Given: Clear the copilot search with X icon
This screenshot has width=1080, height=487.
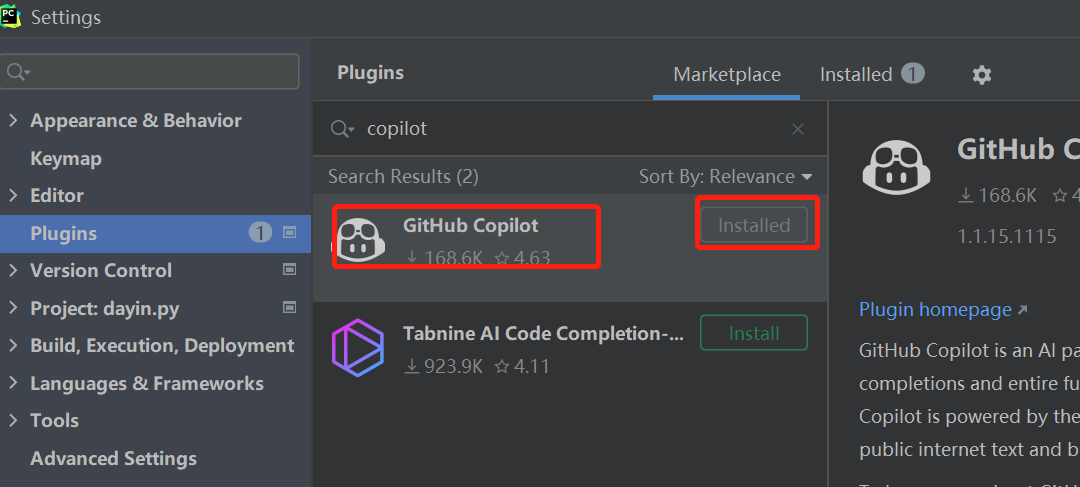Looking at the screenshot, I should (798, 129).
